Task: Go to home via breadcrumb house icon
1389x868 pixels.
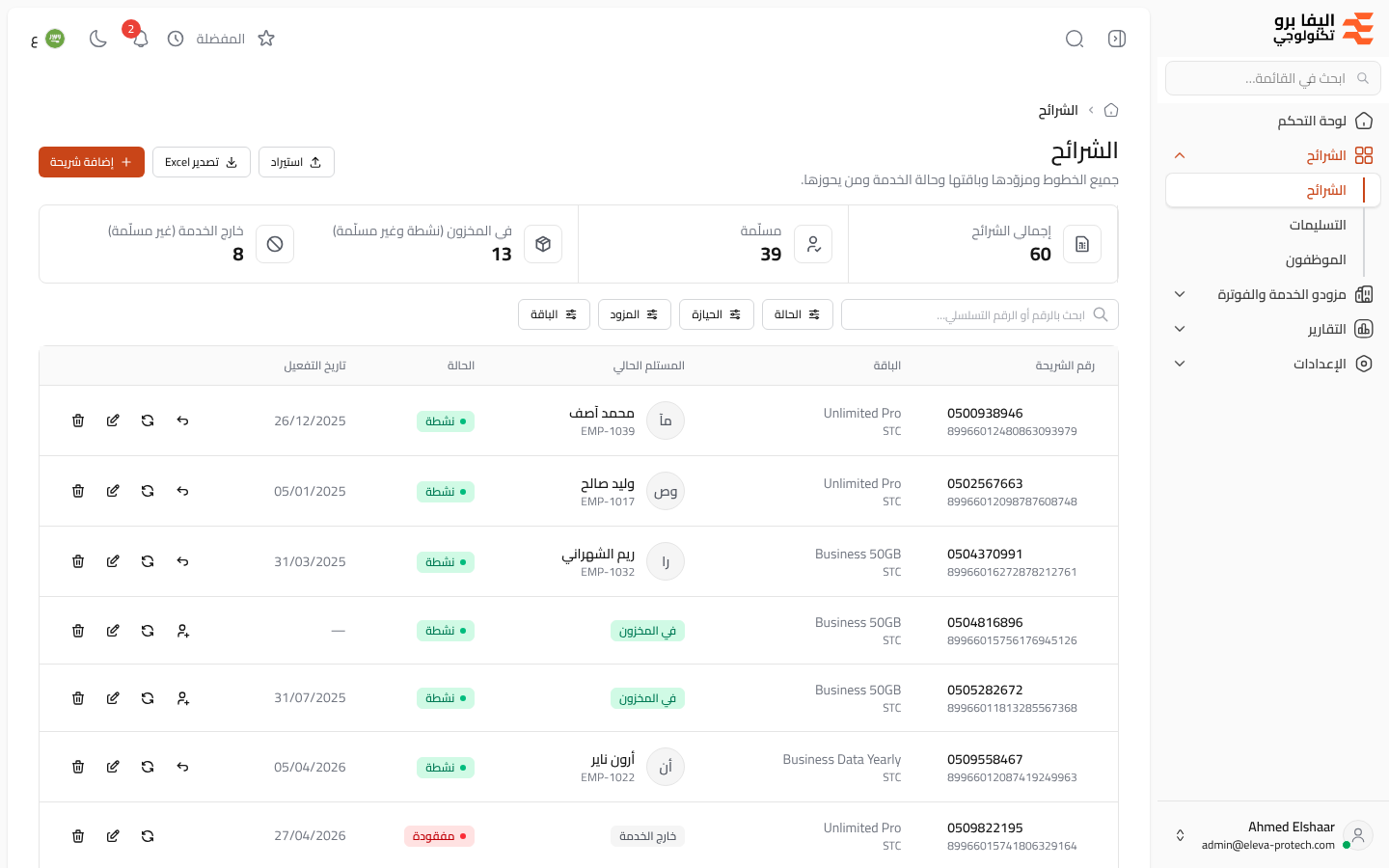Action: pos(1111,110)
